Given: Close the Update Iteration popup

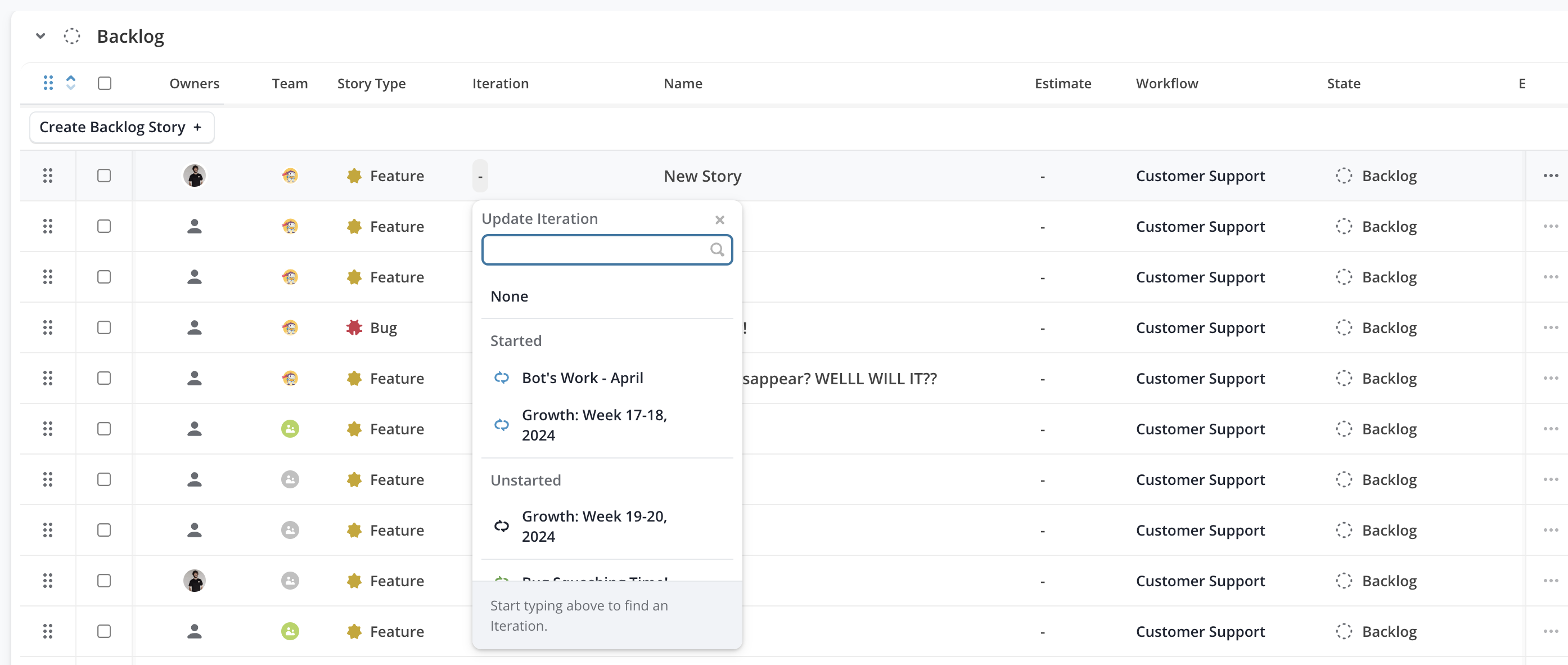Looking at the screenshot, I should [719, 220].
